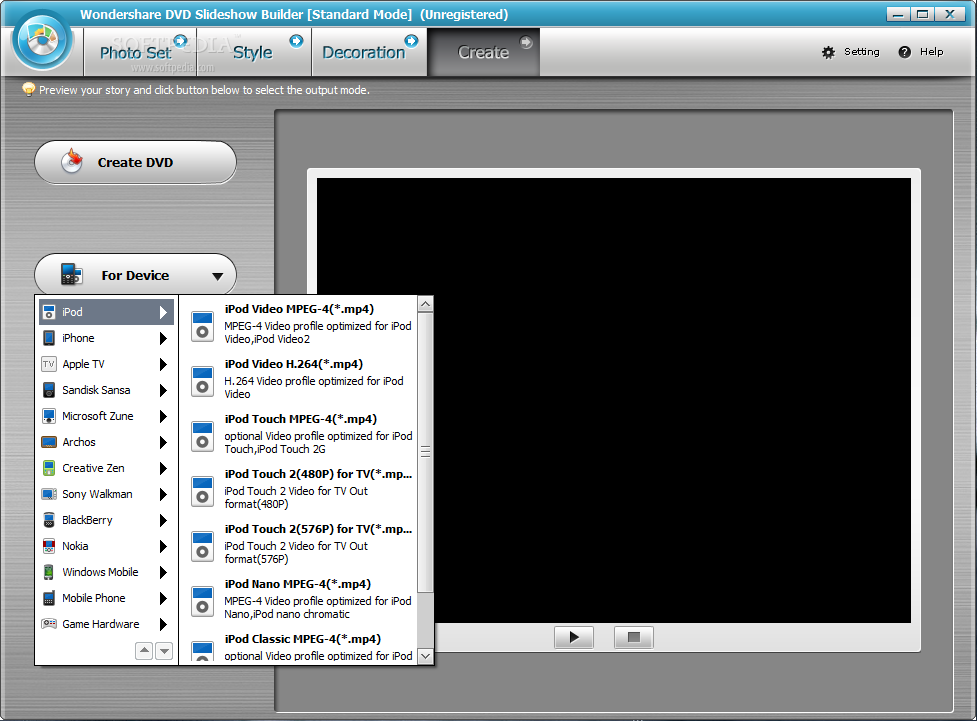This screenshot has width=977, height=721.
Task: Click profile list scrollbar down arrow
Action: (425, 656)
